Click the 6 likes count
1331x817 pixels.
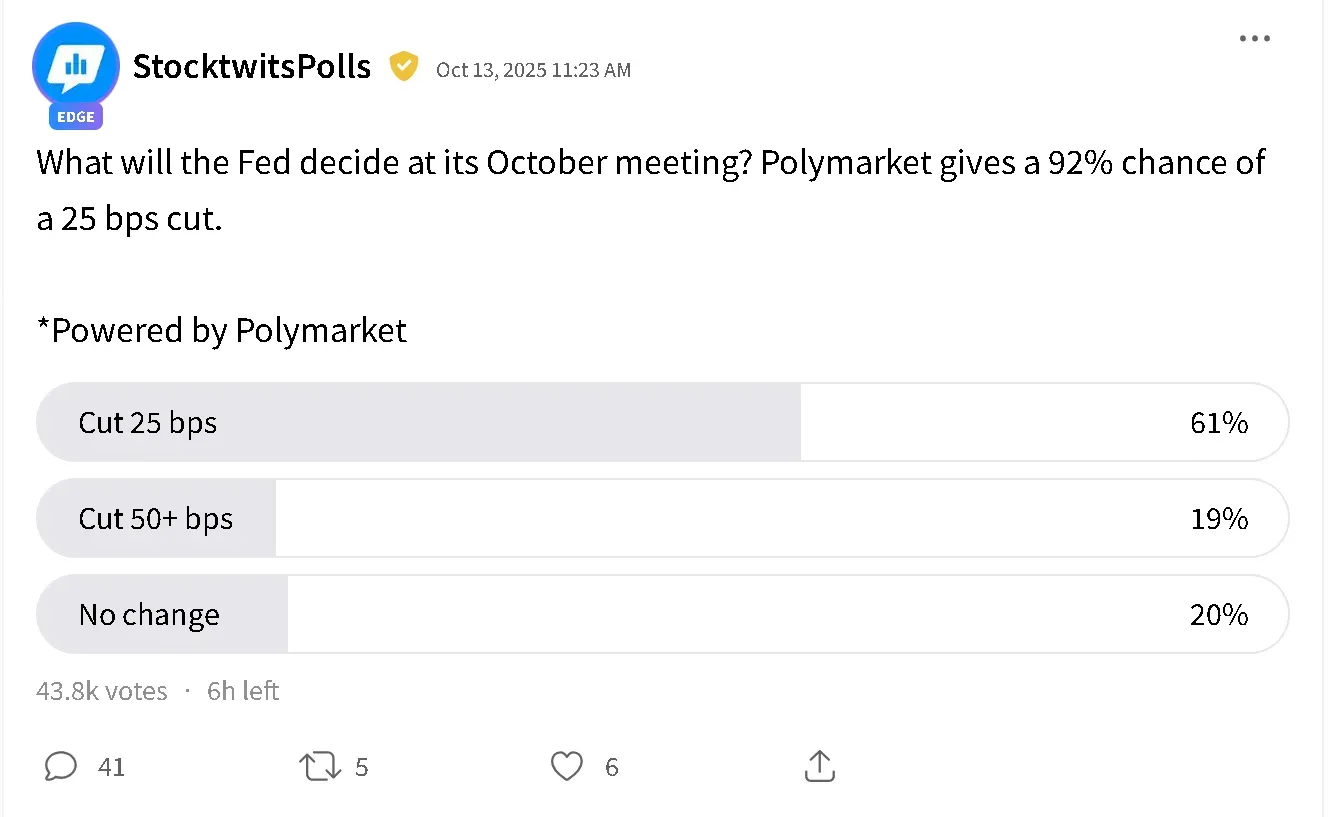pos(611,766)
